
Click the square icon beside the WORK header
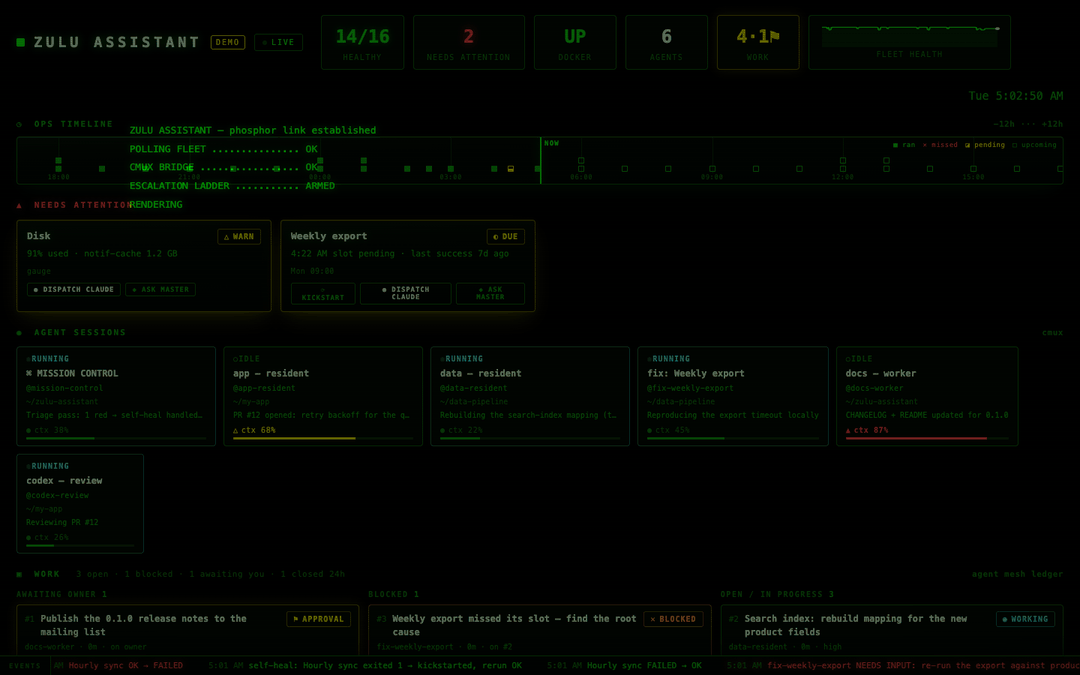[19, 574]
